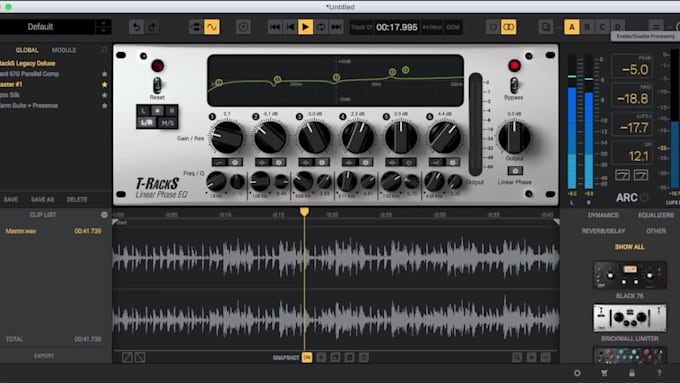Select comparison slot B
Screen dimensions: 680x383
coord(587,27)
